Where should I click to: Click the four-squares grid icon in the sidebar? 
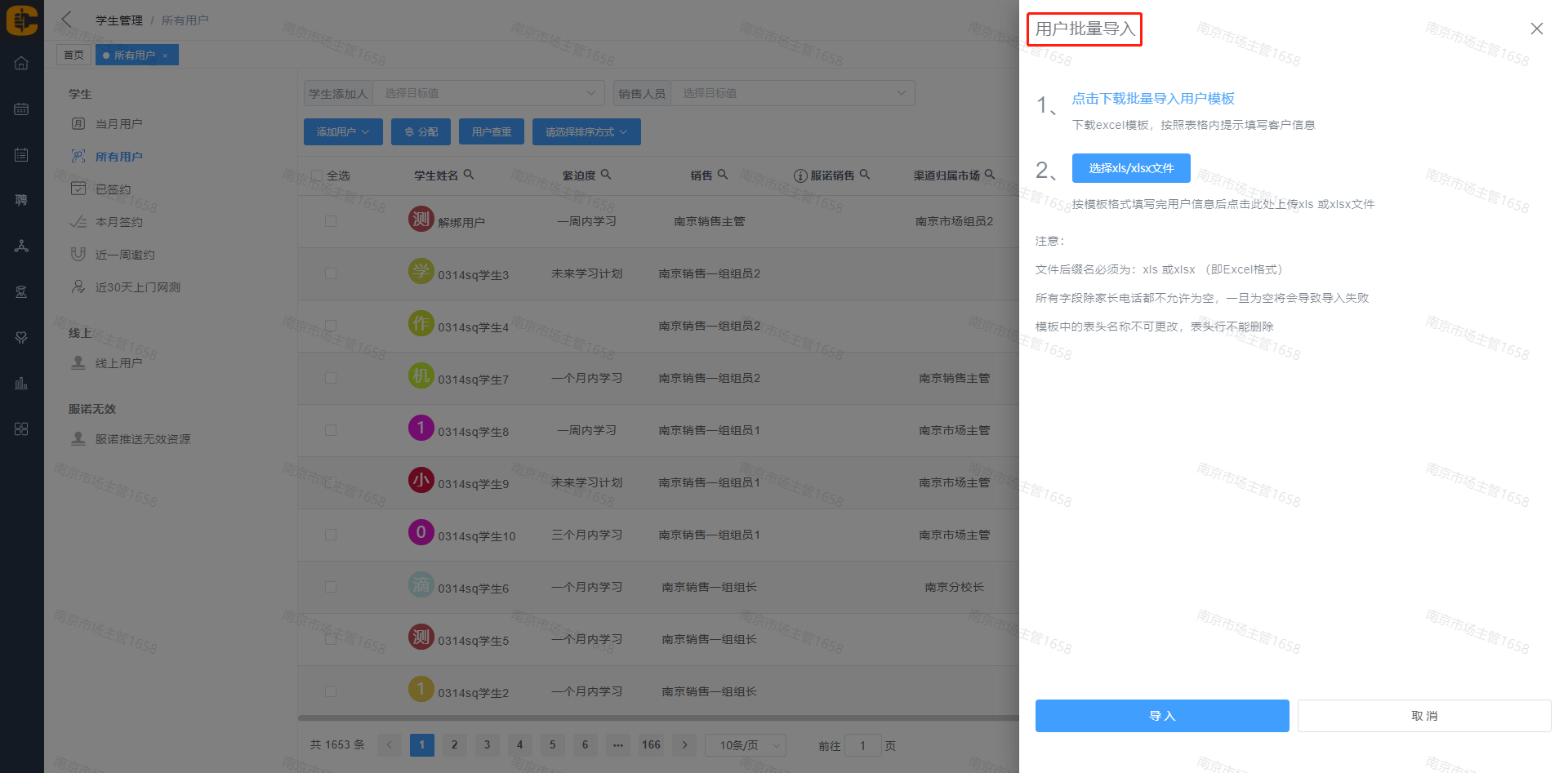click(x=21, y=429)
